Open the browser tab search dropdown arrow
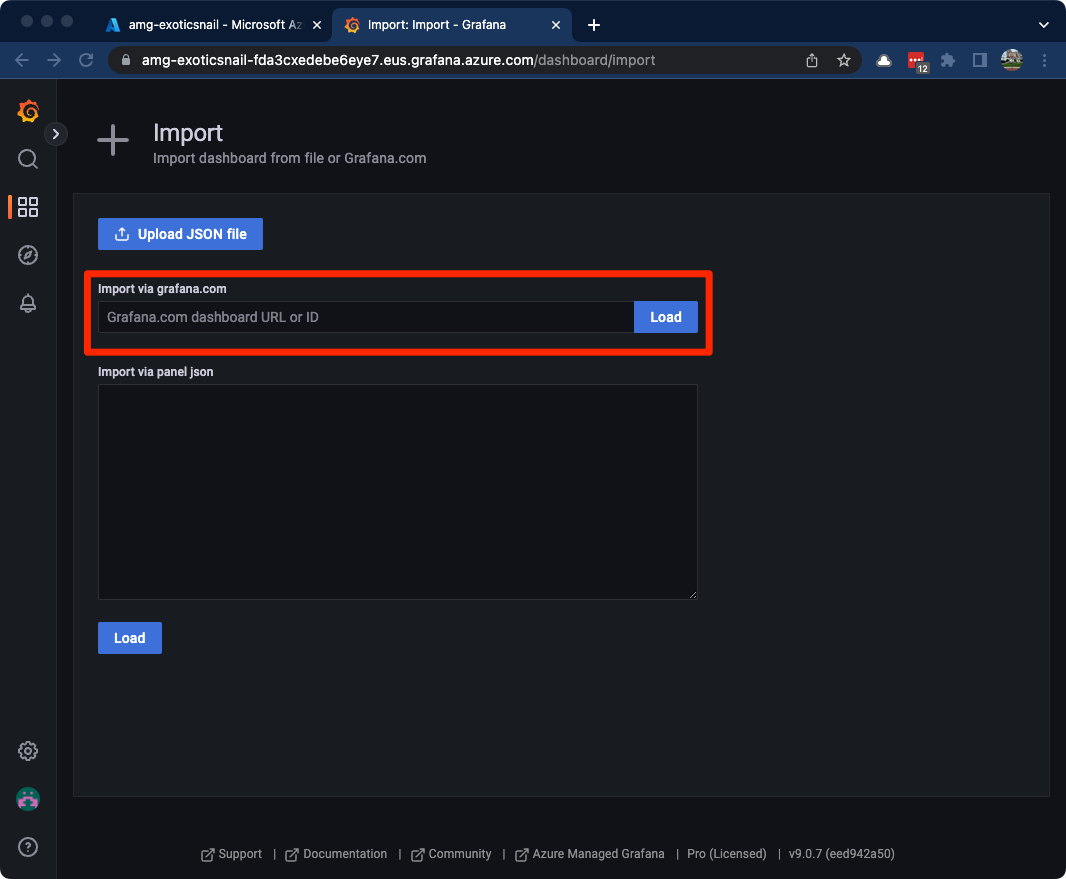 tap(1043, 25)
